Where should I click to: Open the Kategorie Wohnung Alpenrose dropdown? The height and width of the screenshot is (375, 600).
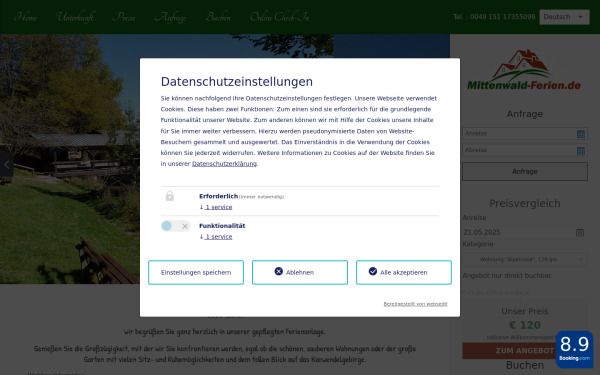(x=525, y=259)
